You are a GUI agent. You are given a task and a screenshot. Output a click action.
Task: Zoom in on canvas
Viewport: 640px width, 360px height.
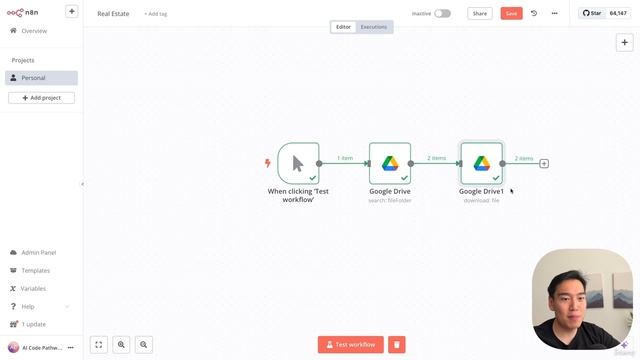[x=121, y=345]
